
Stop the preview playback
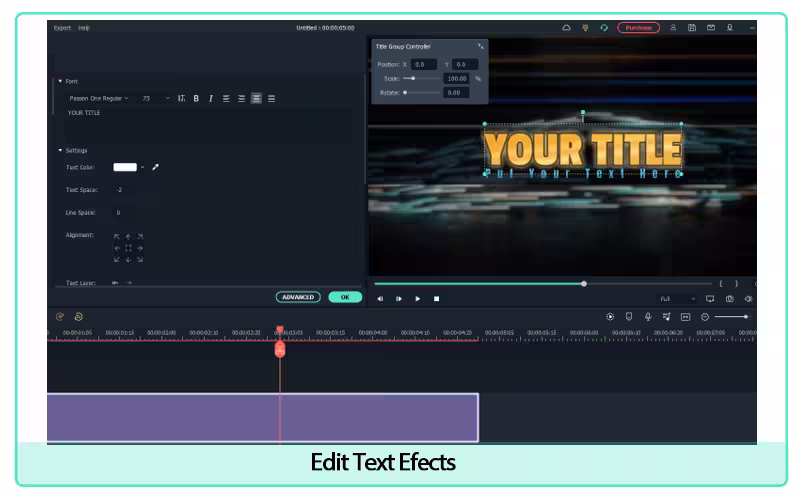coord(436,298)
